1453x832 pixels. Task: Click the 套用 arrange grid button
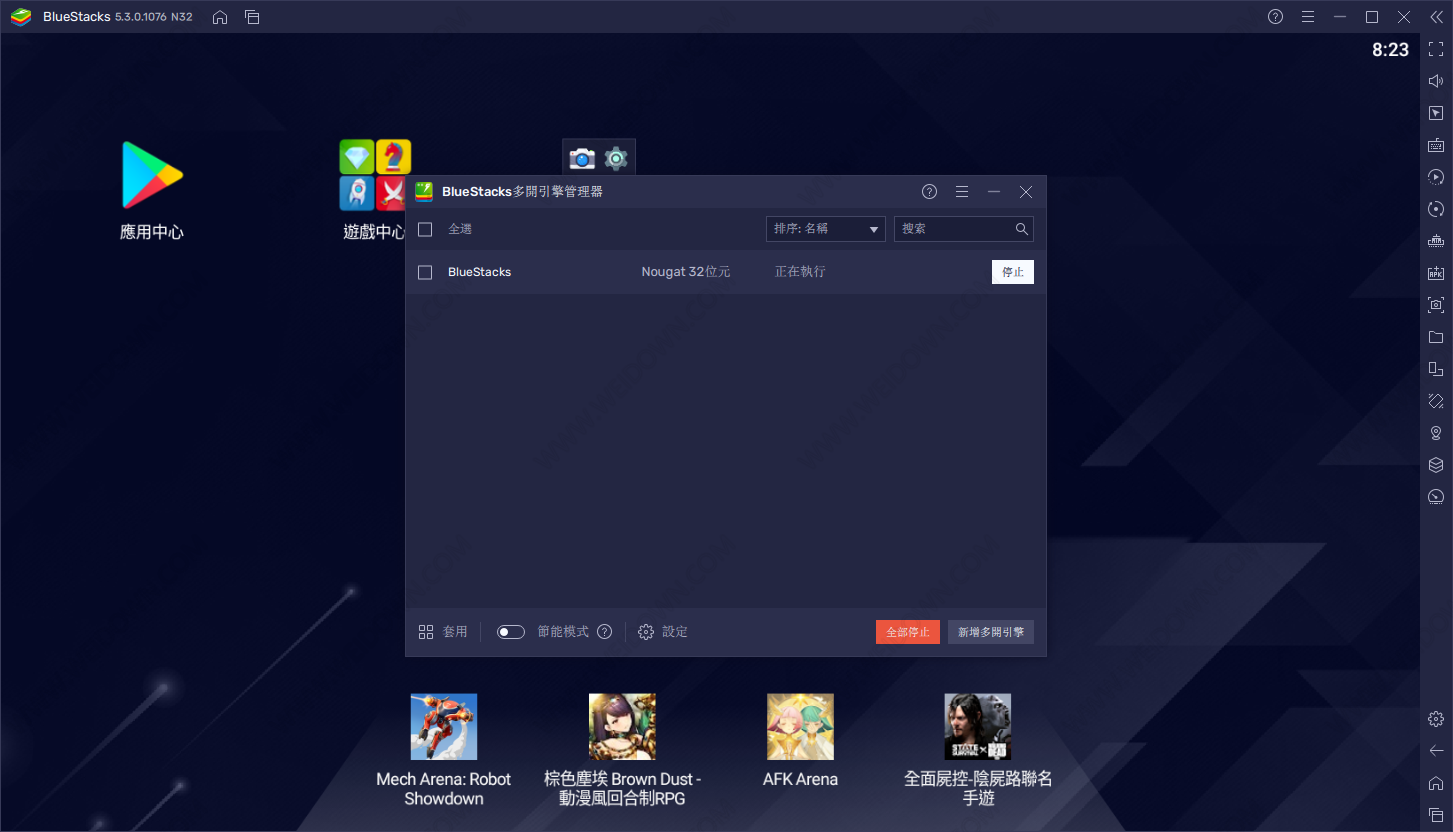click(443, 632)
